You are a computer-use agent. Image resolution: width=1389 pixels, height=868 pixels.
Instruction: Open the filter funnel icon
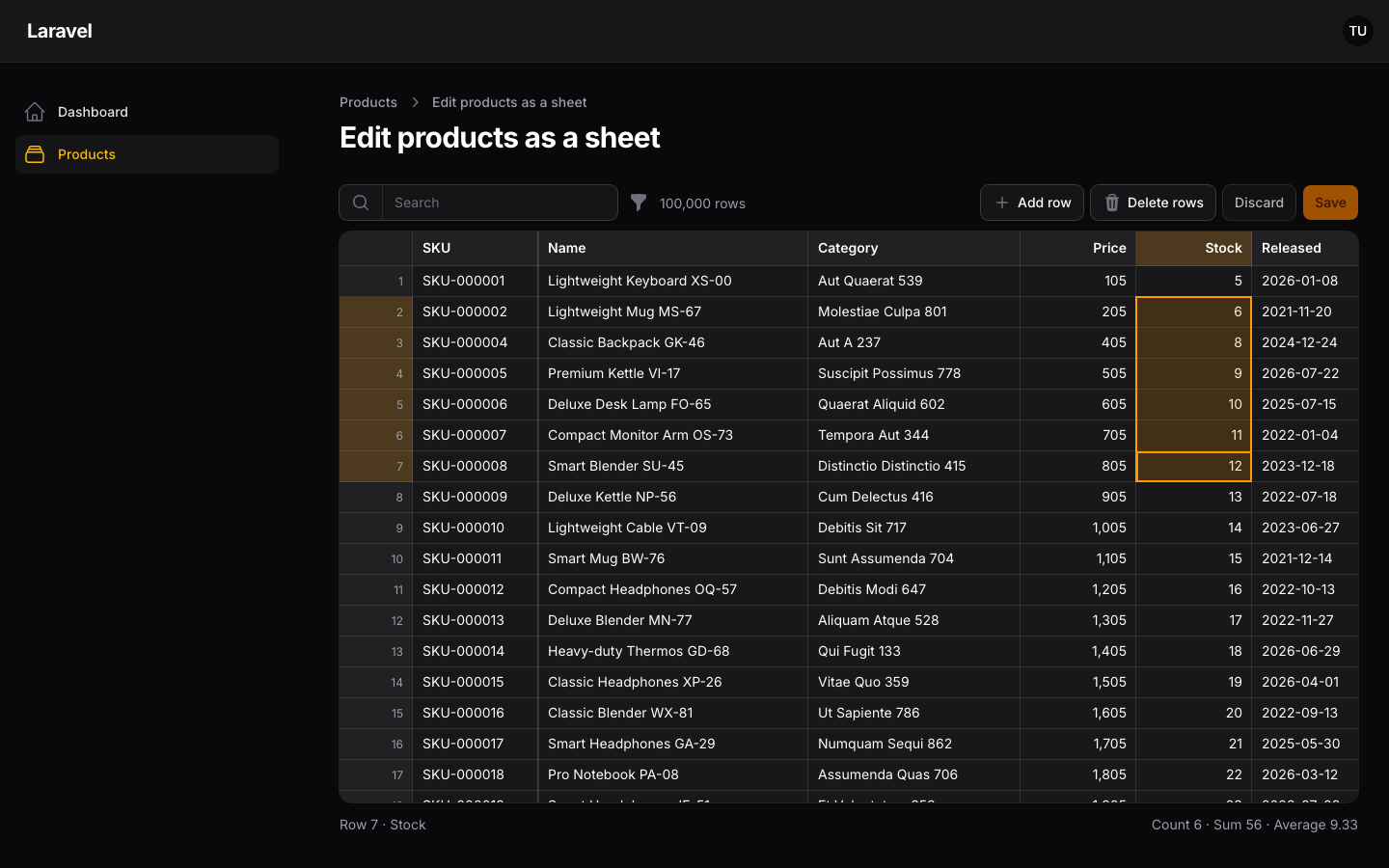point(639,203)
